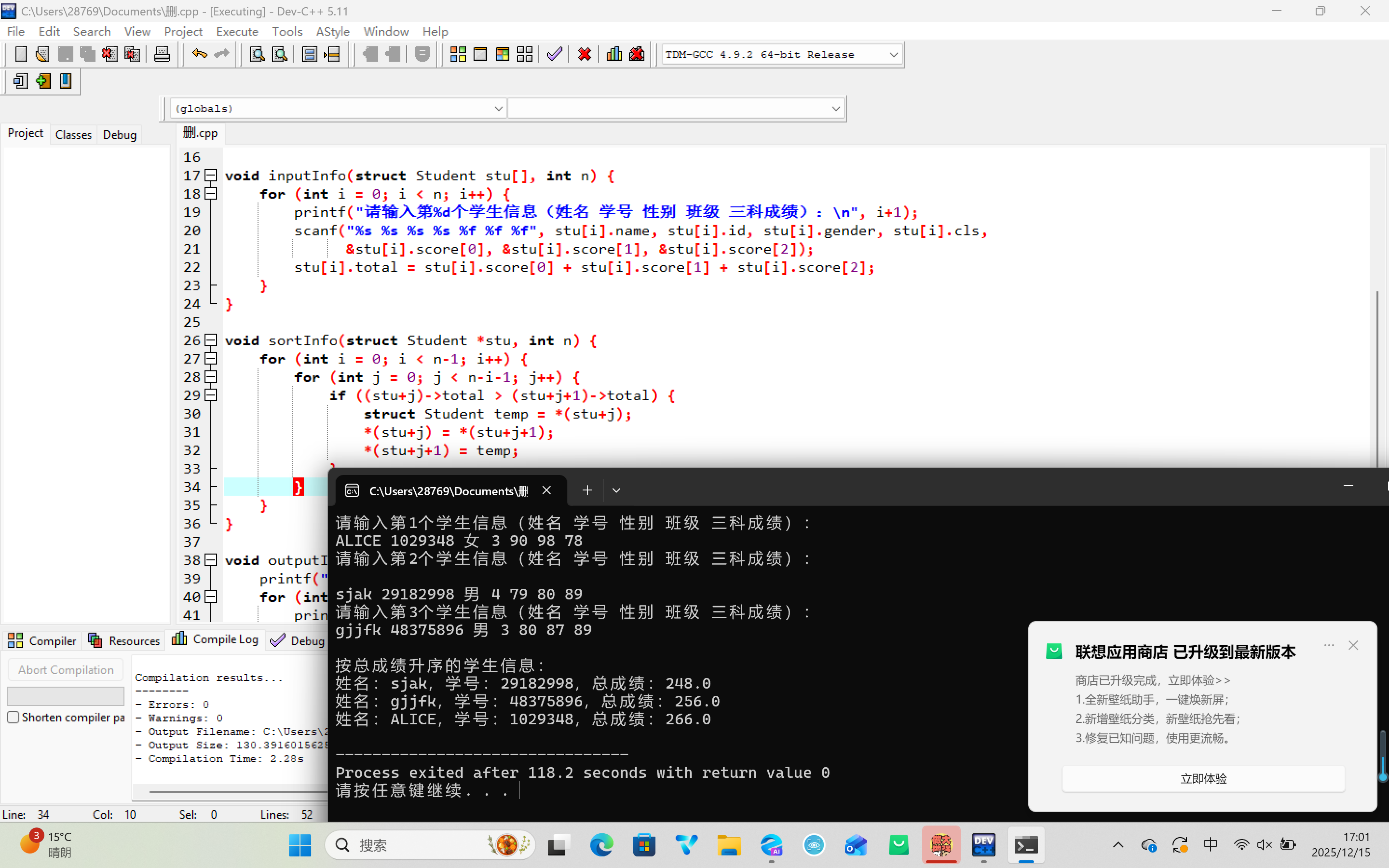This screenshot has height=868, width=1389.
Task: Click the Insert snippet green plus icon
Action: tap(43, 81)
